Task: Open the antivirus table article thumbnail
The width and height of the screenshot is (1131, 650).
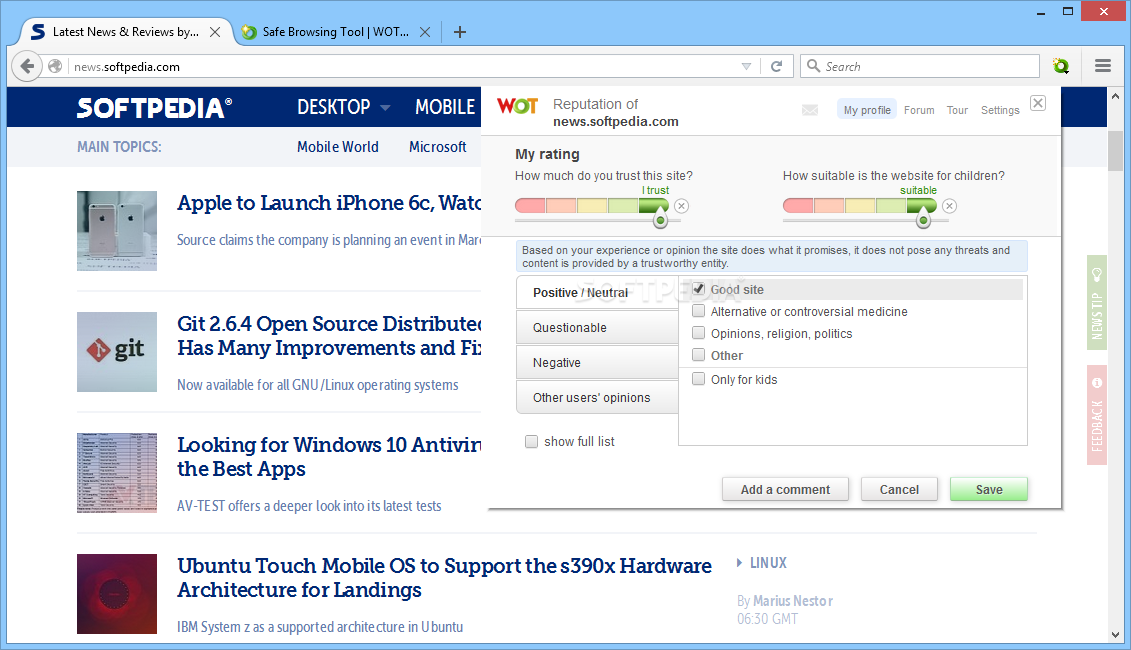Action: point(117,473)
